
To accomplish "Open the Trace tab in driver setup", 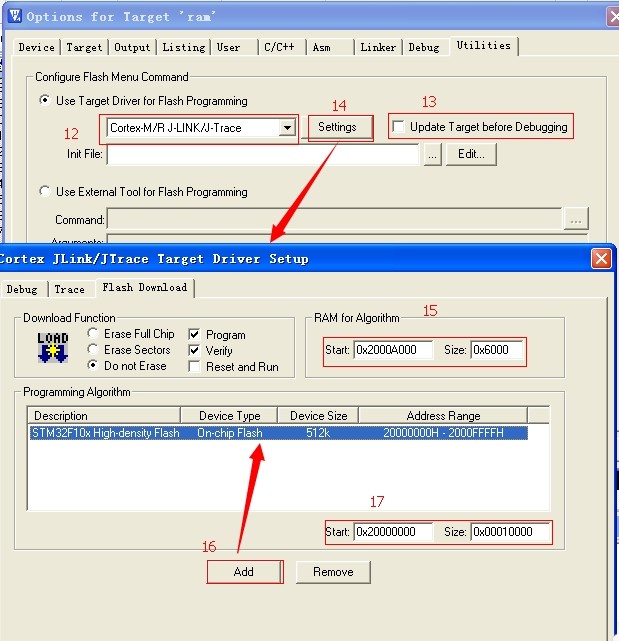I will click(x=69, y=289).
